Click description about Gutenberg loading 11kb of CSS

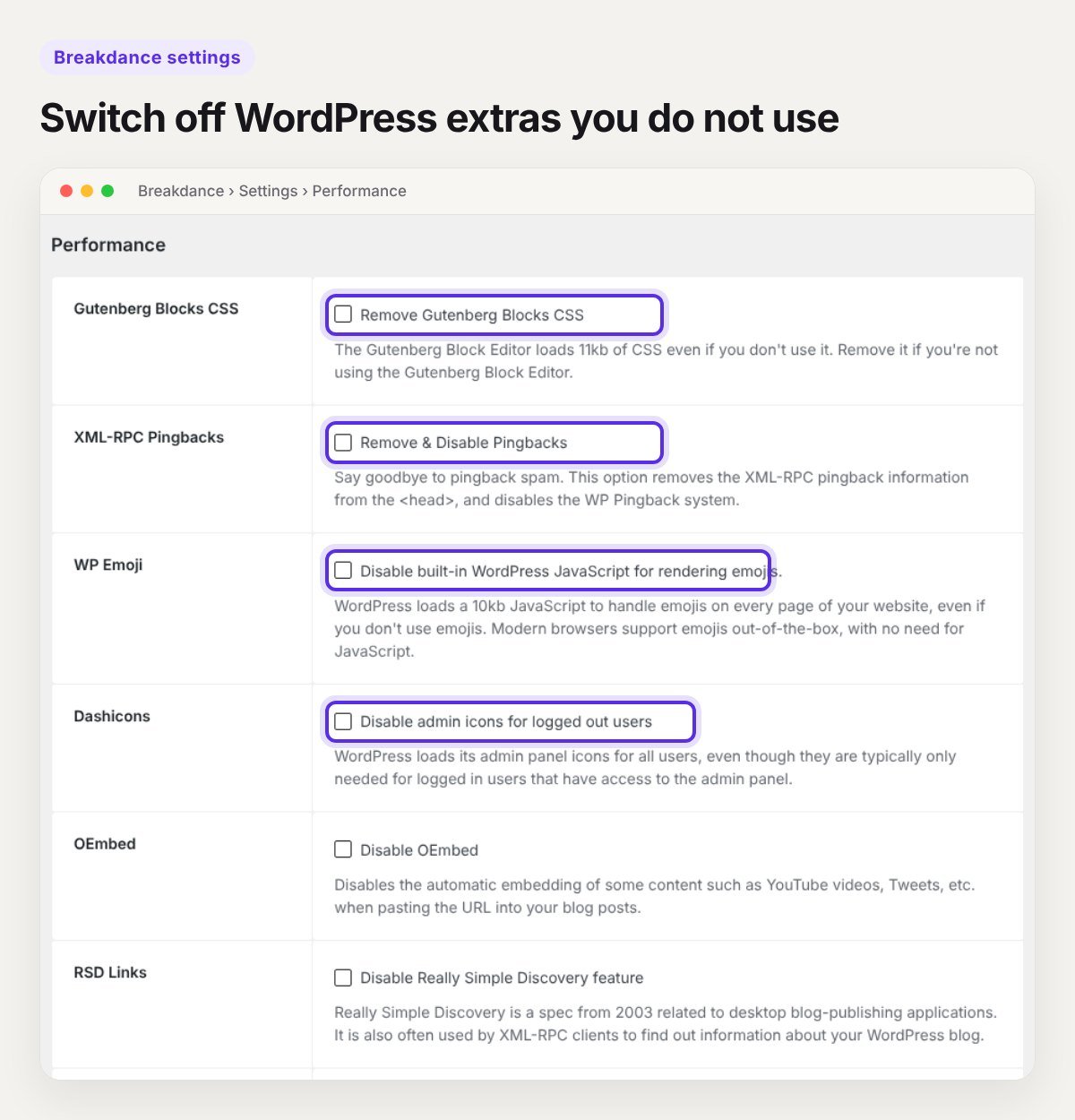click(x=666, y=361)
